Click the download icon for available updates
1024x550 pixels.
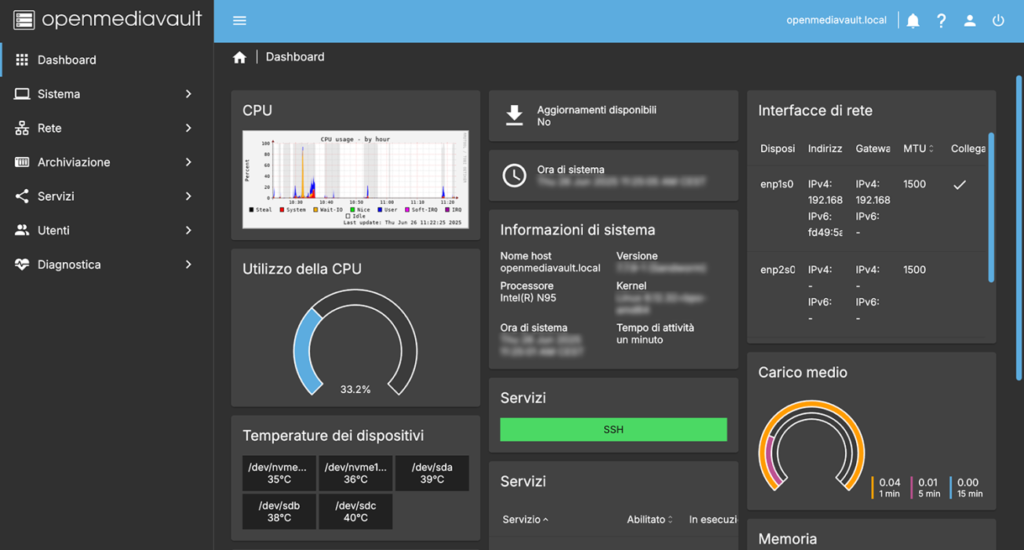click(x=515, y=116)
